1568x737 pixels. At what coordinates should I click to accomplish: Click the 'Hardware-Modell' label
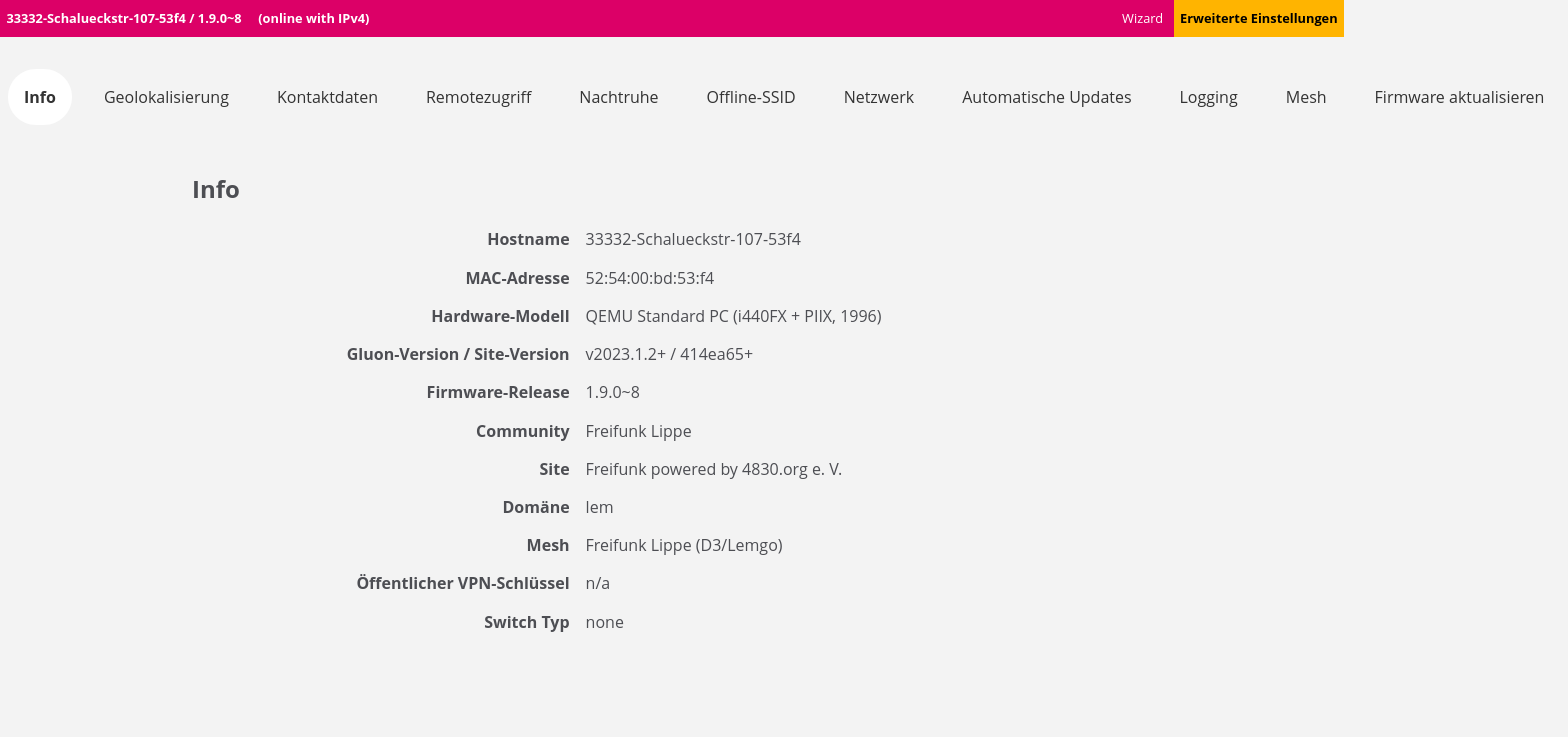click(500, 316)
